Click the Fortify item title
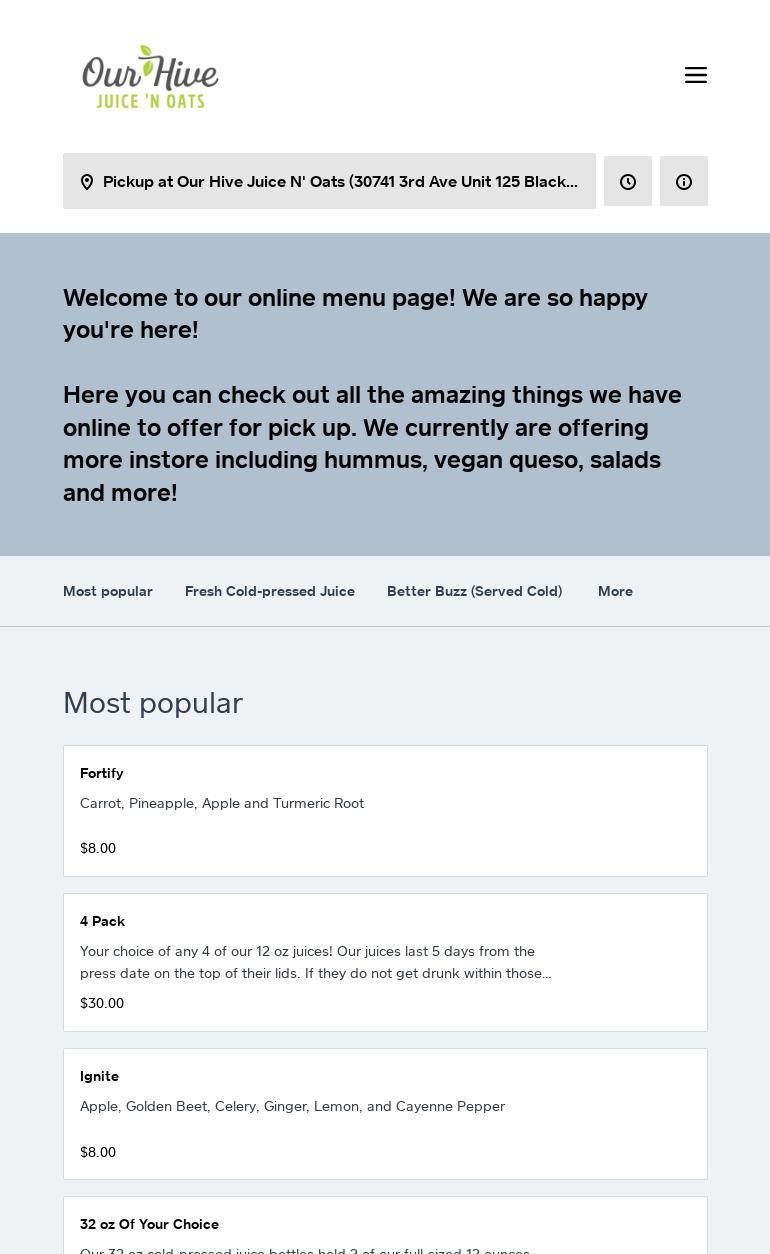Viewport: 770px width, 1254px height. [x=102, y=774]
